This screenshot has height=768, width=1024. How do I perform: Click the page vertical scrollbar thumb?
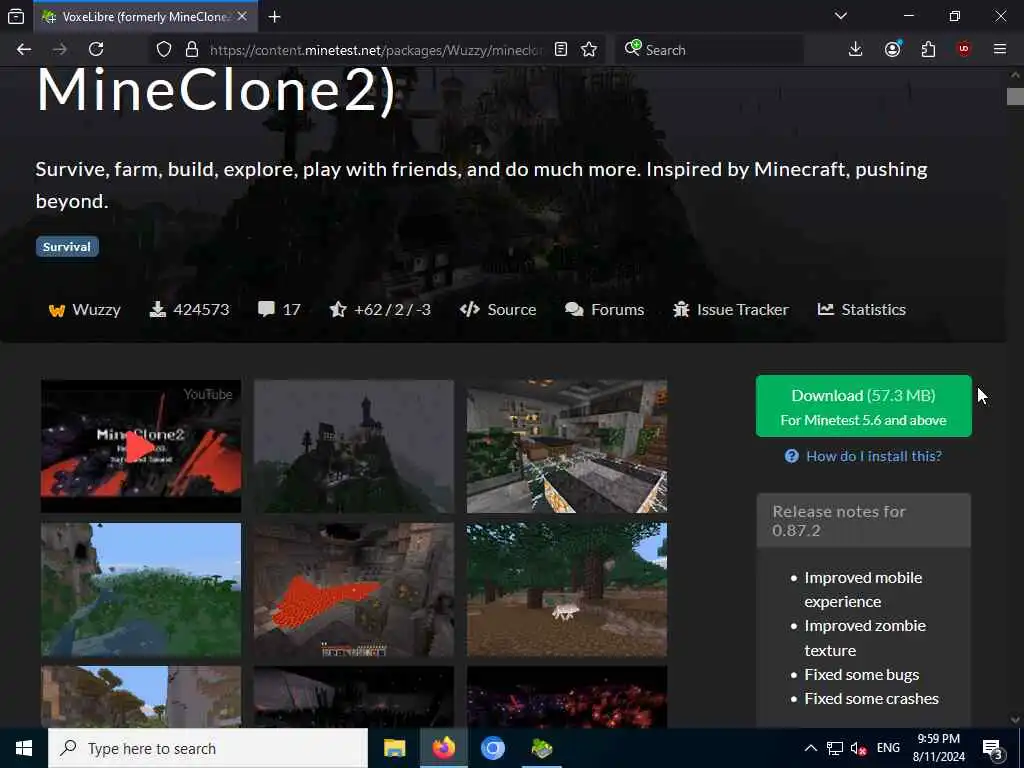[1015, 97]
